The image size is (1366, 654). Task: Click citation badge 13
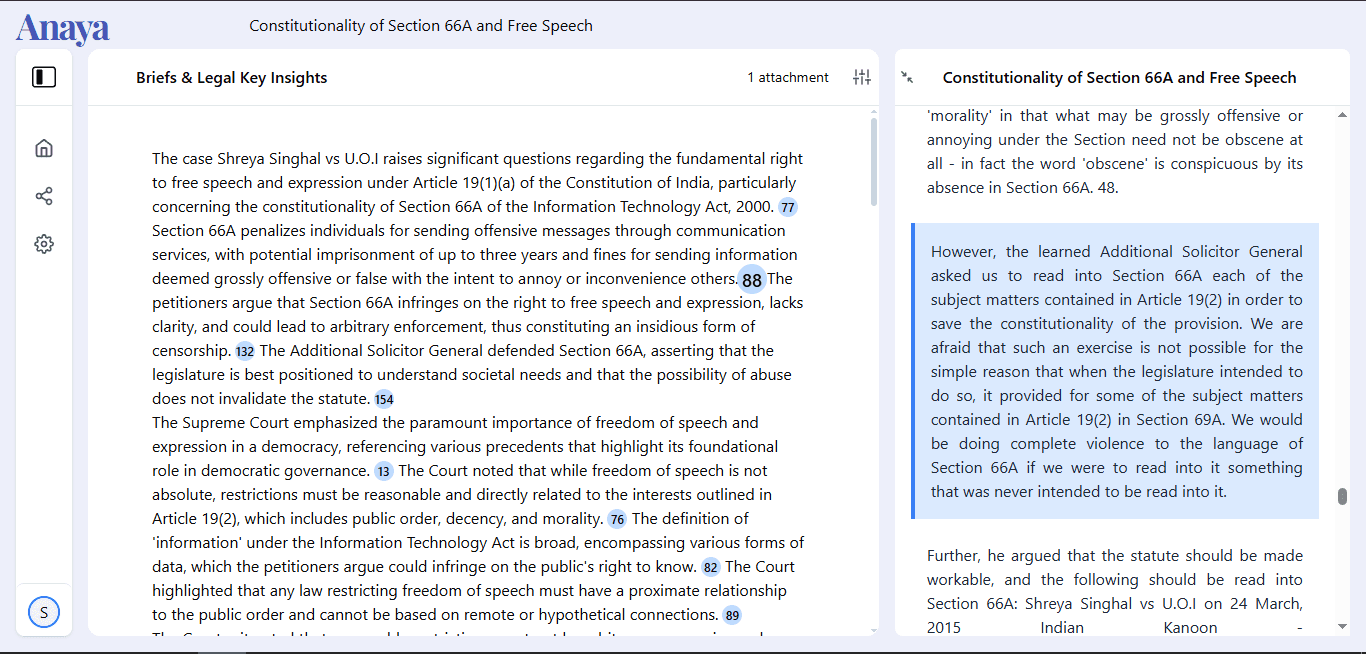click(x=384, y=471)
